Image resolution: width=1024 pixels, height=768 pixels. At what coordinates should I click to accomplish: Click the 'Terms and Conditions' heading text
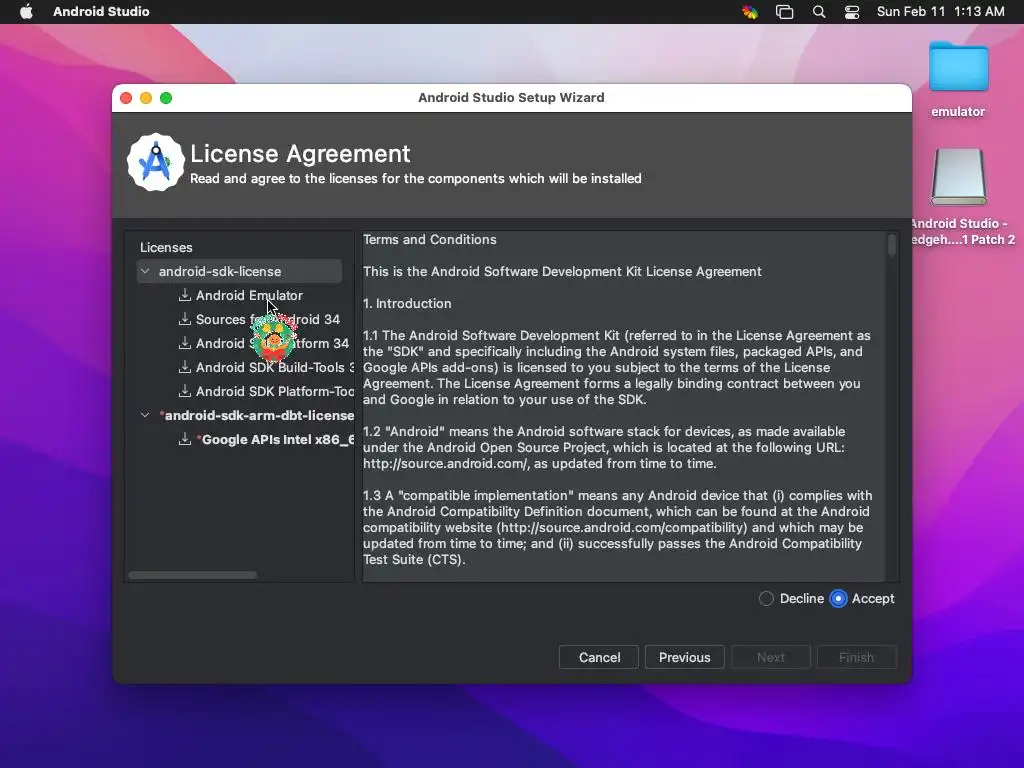[430, 240]
